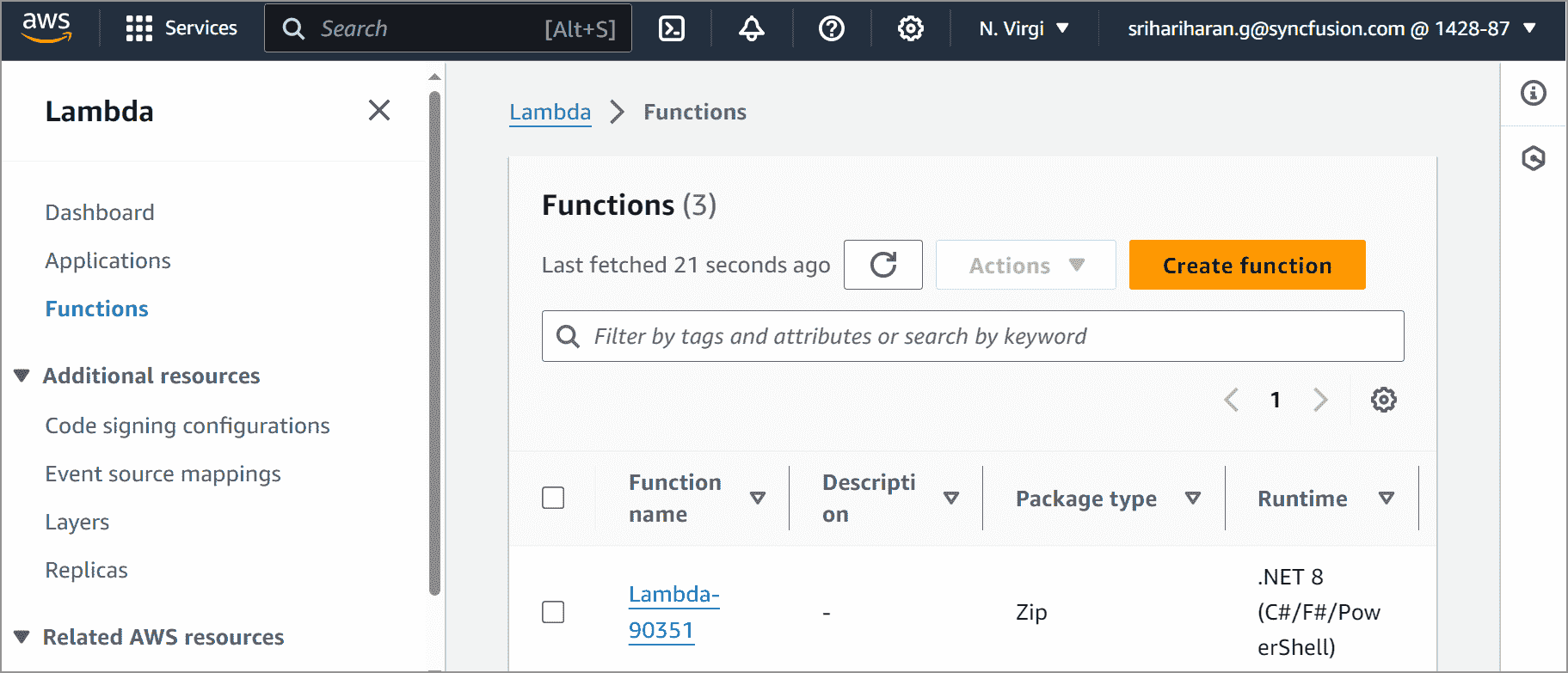Click the Zip package type cell

tap(1031, 612)
